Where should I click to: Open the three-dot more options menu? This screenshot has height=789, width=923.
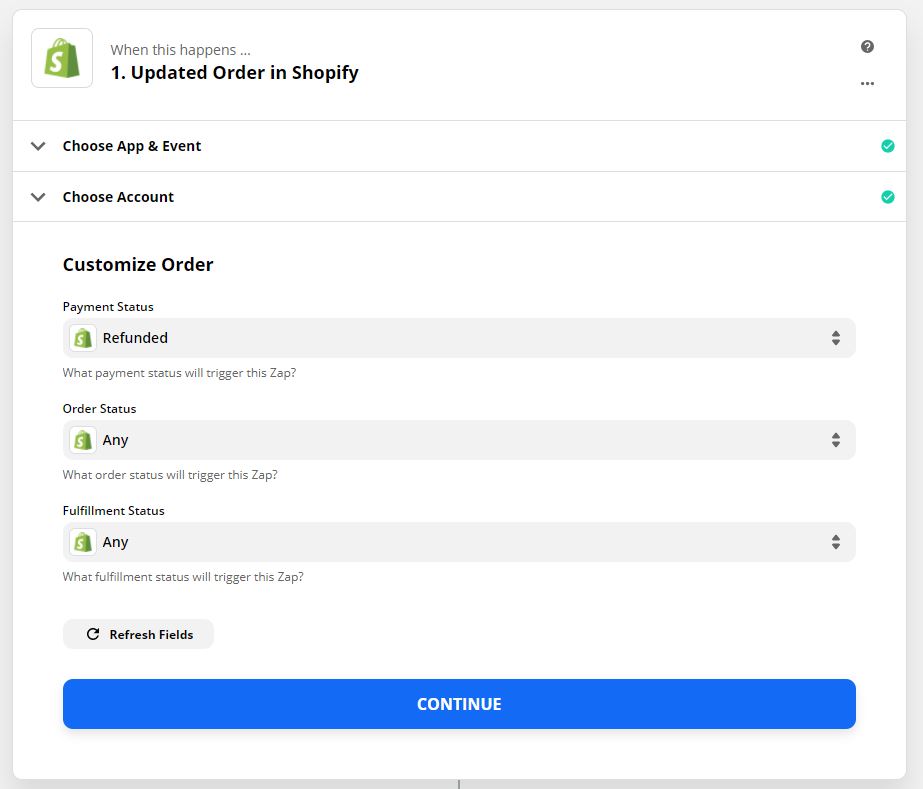[867, 84]
